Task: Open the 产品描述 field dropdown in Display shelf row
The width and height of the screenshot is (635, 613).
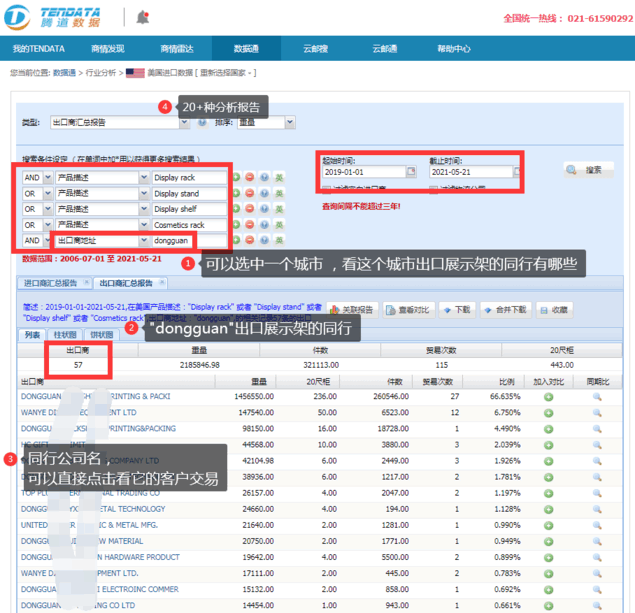Action: click(144, 209)
